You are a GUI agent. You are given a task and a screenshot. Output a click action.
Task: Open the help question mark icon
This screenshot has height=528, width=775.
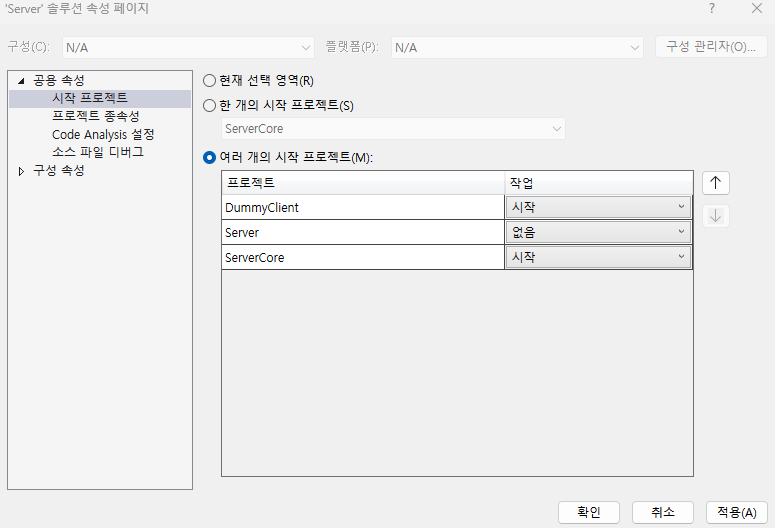[x=712, y=8]
